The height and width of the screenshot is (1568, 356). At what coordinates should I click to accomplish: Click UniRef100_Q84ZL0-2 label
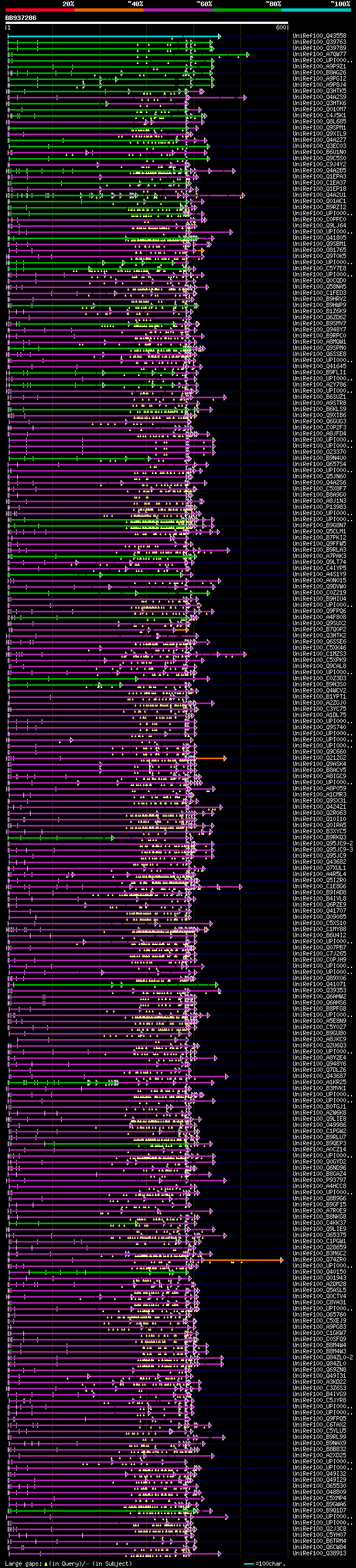323,1357
